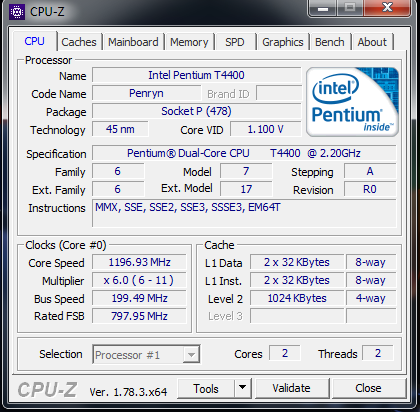Click the empty Level 3 size field
Viewport: 420px width, 412px height.
point(297,316)
